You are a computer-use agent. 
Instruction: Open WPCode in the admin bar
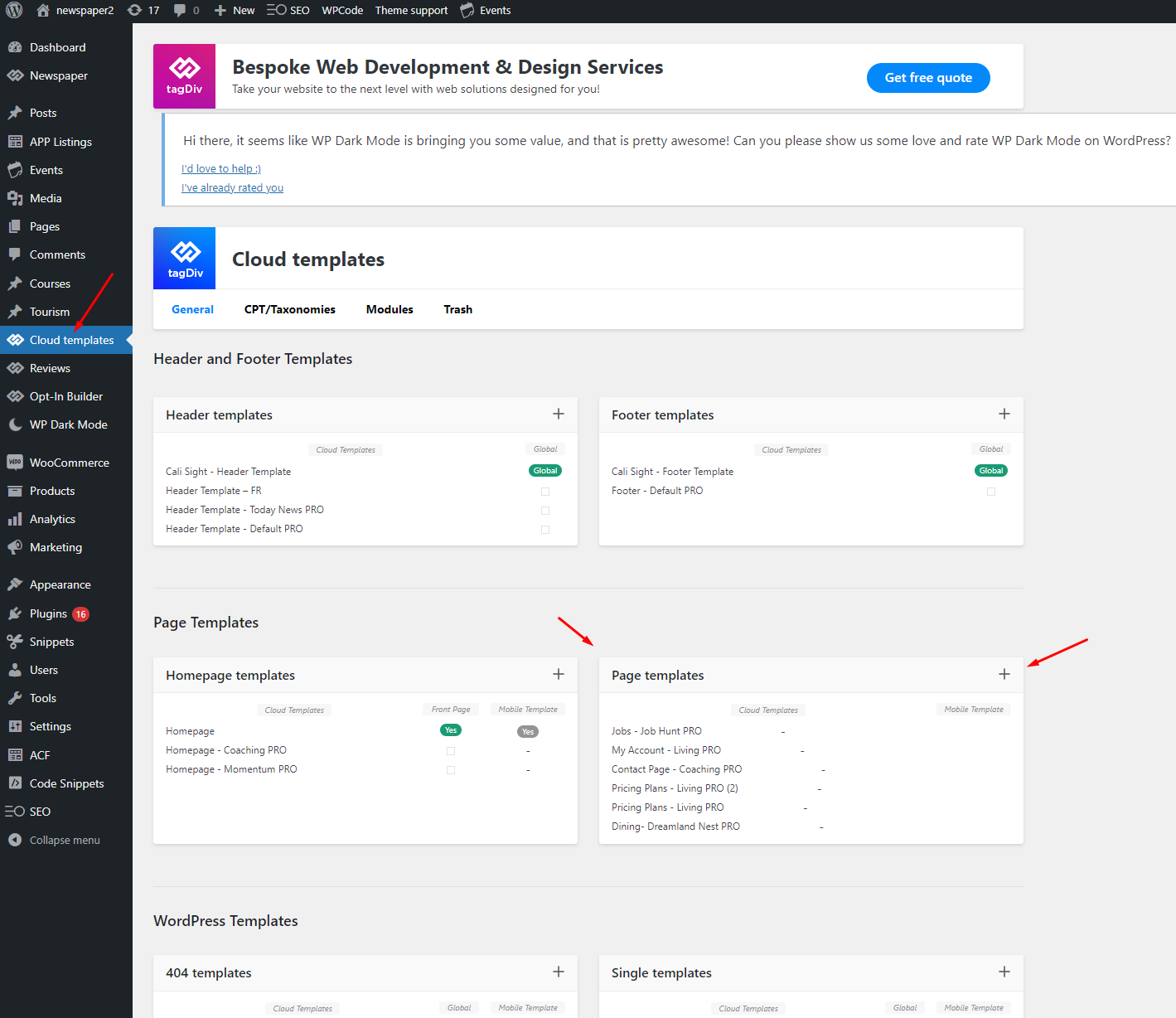(x=342, y=11)
